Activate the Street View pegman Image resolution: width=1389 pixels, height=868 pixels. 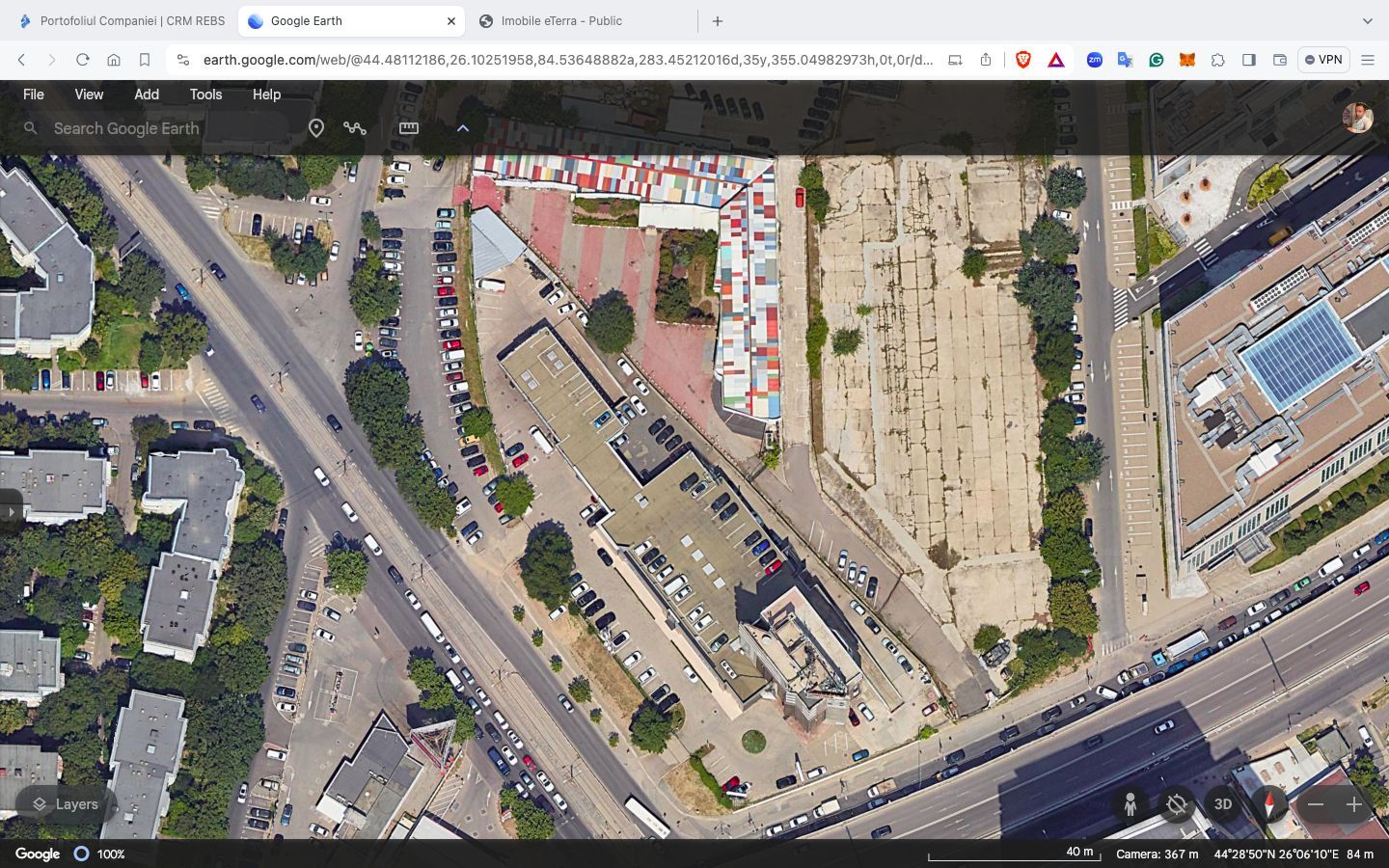tap(1130, 804)
